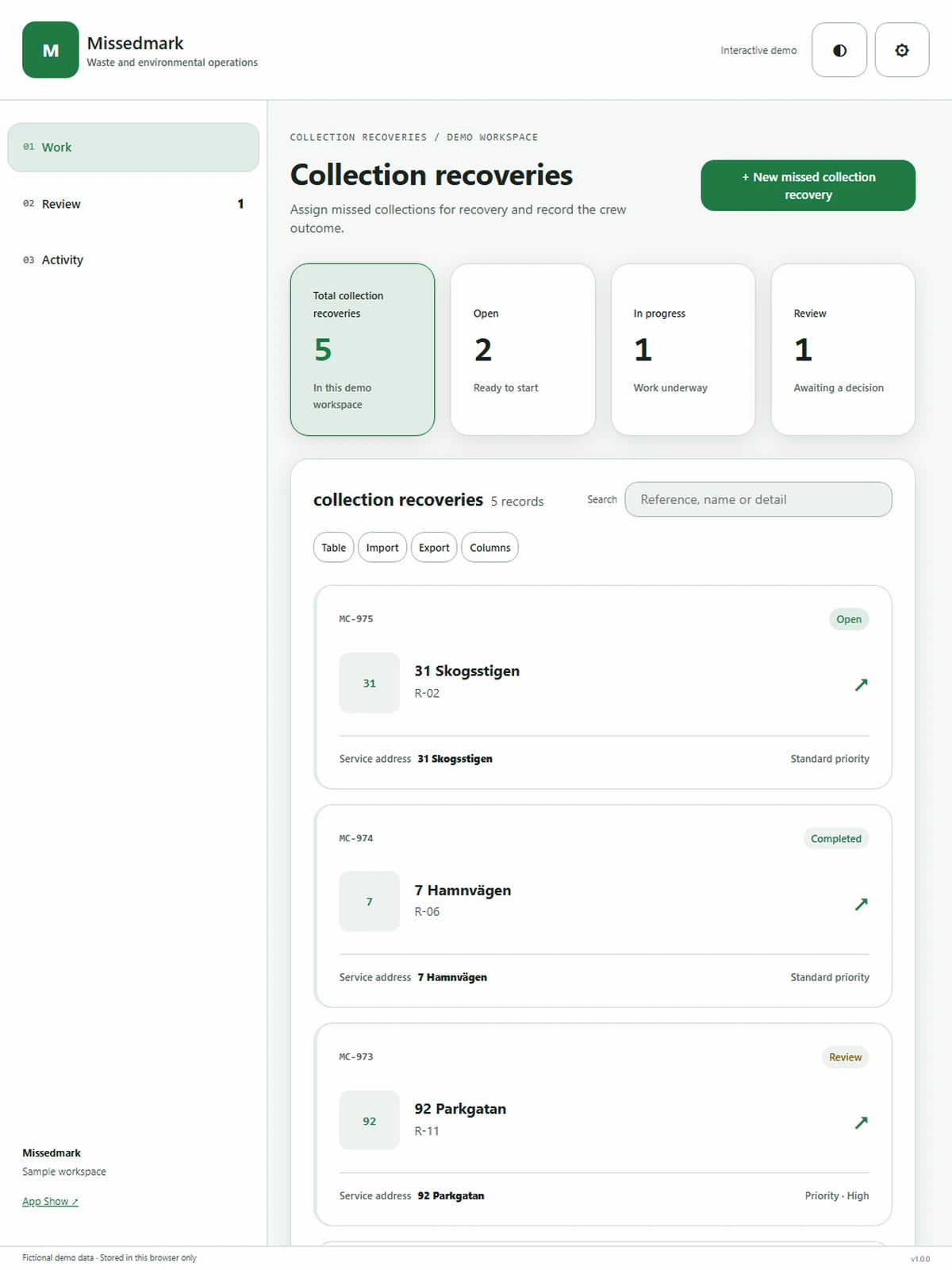Click route code R-06

tap(427, 912)
